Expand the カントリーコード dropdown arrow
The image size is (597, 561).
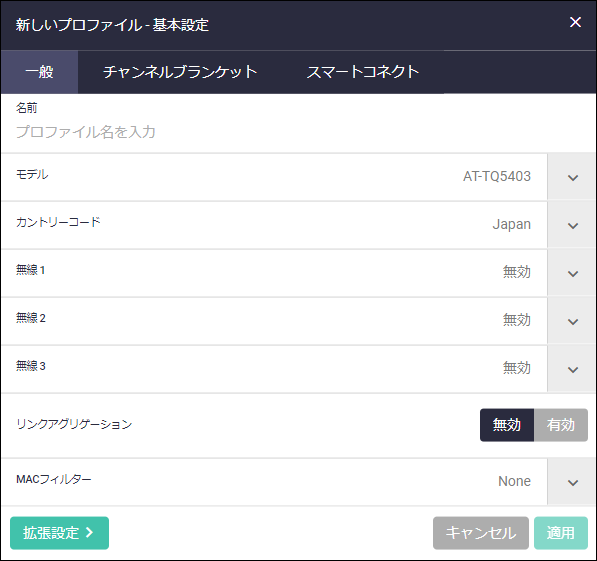(572, 225)
